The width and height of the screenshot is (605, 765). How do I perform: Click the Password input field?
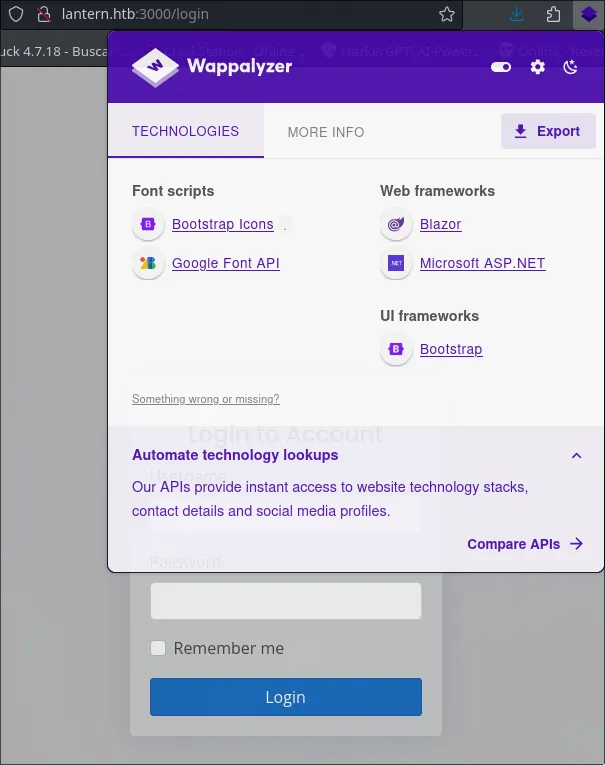(286, 601)
